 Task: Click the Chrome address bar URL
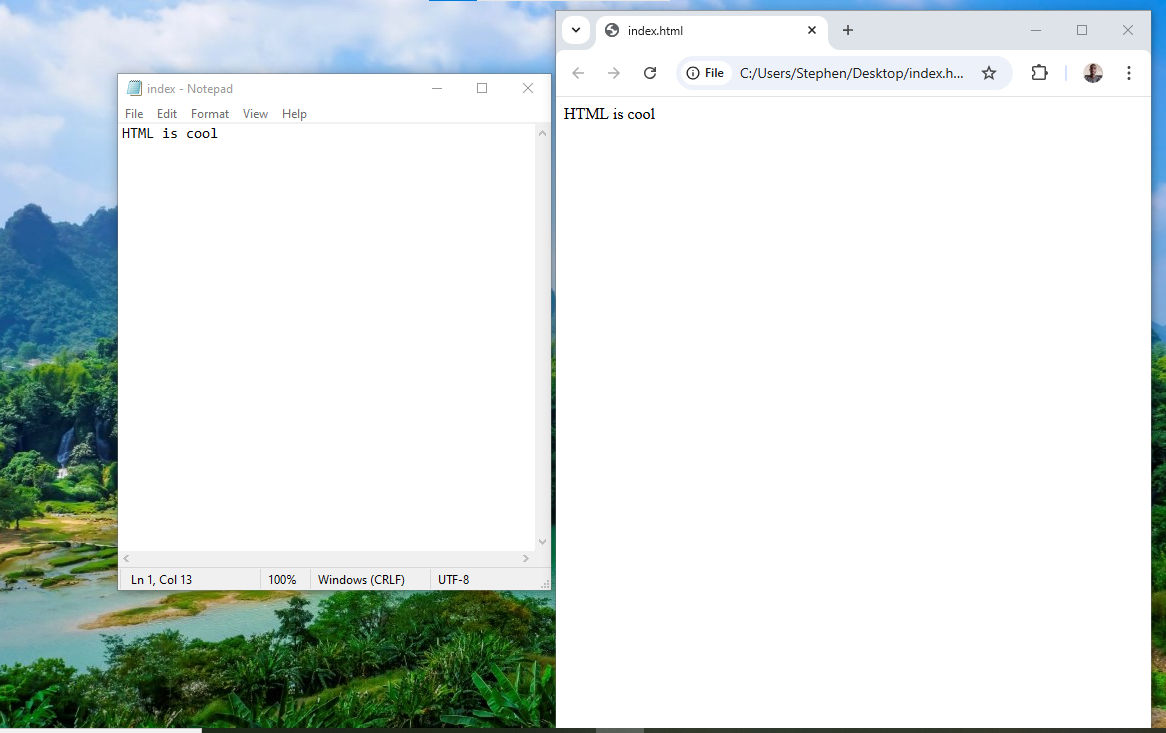click(851, 73)
